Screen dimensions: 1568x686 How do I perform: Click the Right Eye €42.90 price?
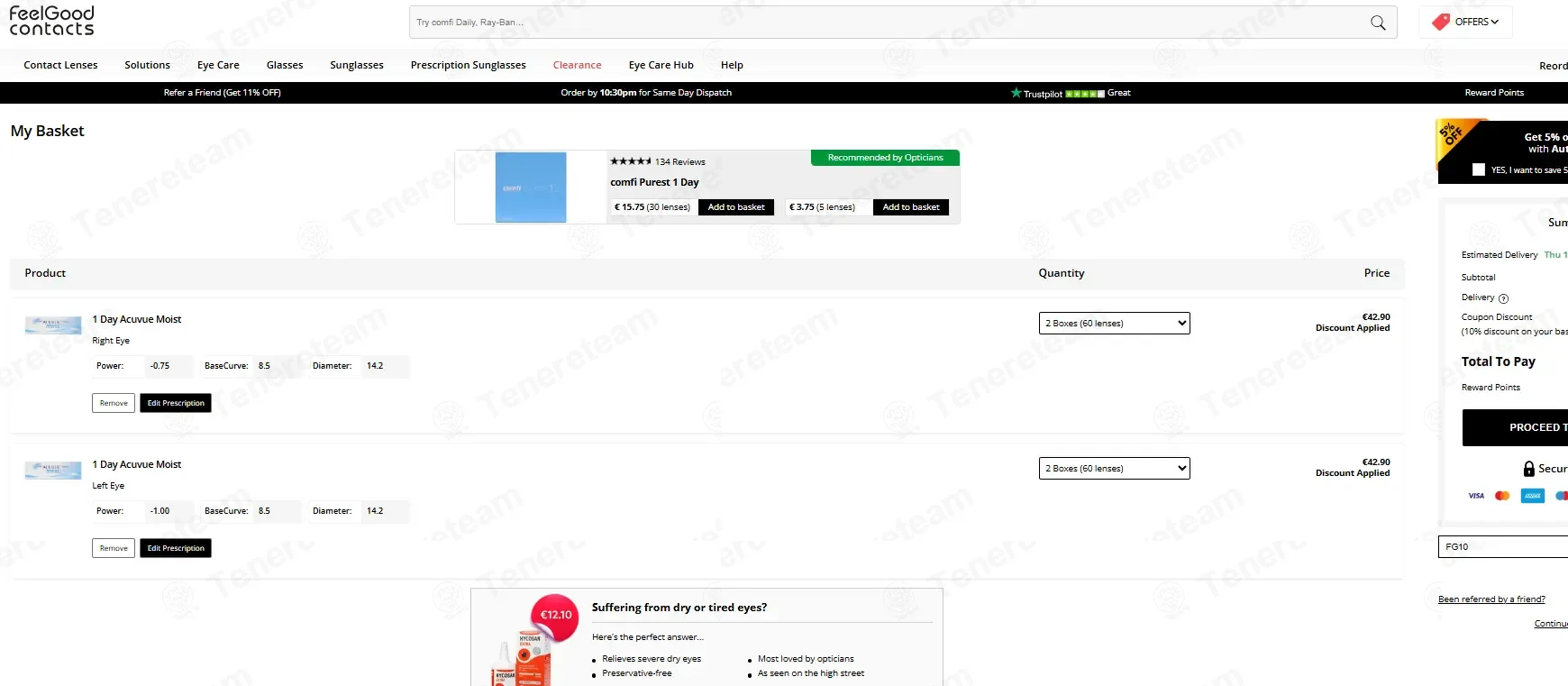[1376, 317]
